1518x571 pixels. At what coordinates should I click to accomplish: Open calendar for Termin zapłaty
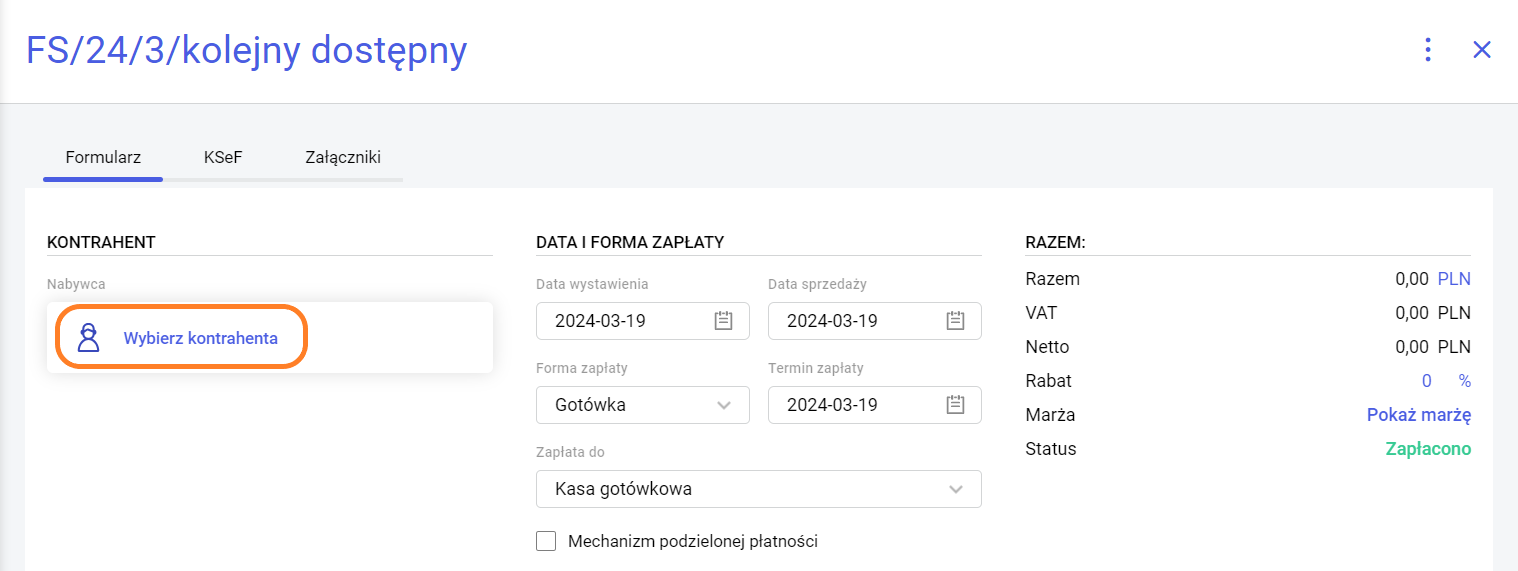coord(955,405)
